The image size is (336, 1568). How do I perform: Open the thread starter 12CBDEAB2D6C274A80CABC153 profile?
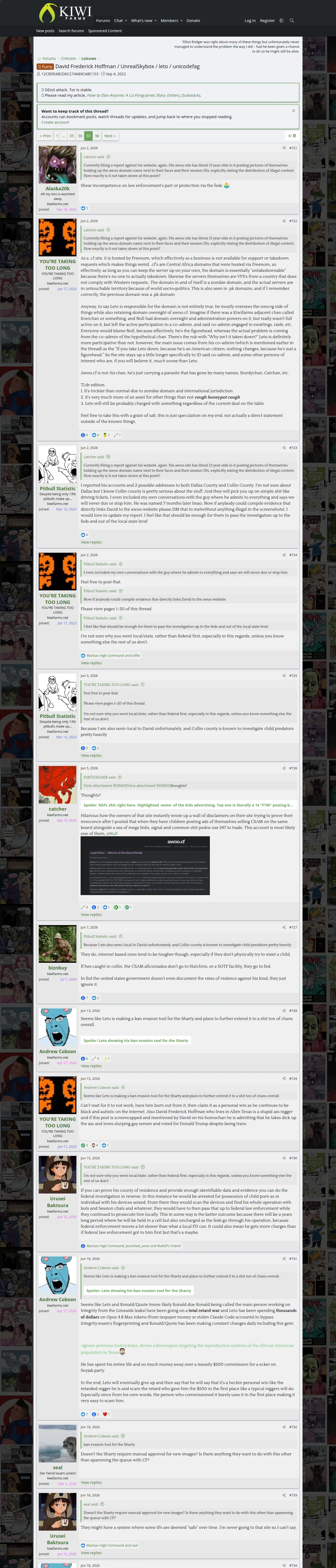click(x=70, y=74)
